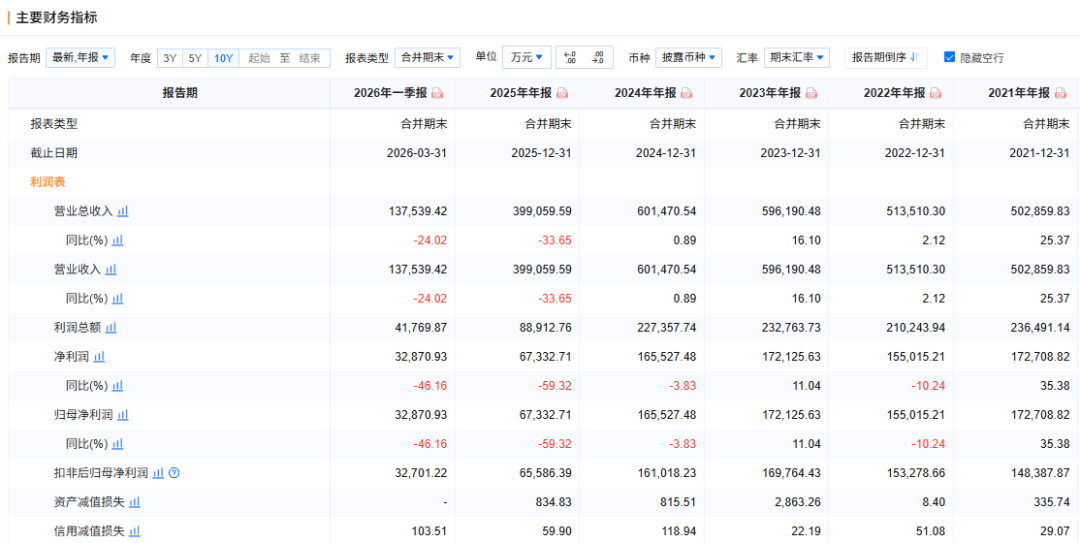The width and height of the screenshot is (1080, 543).
Task: Click the value 210,243.94
Action: 916,328
